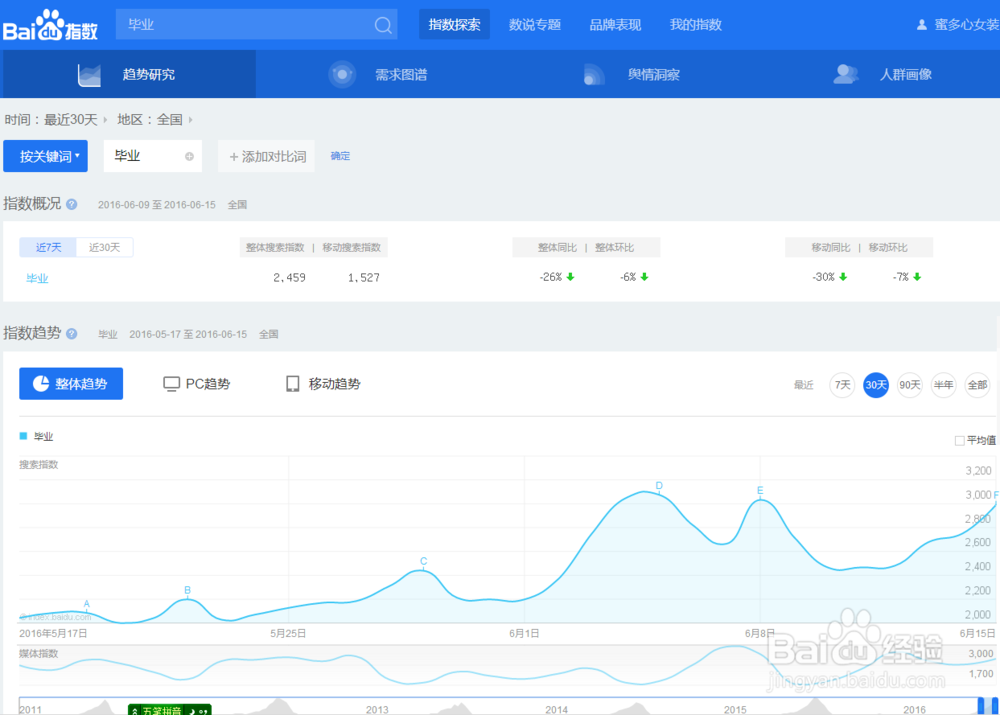Select the 90天 range option
The width and height of the screenshot is (1000, 715).
(909, 385)
